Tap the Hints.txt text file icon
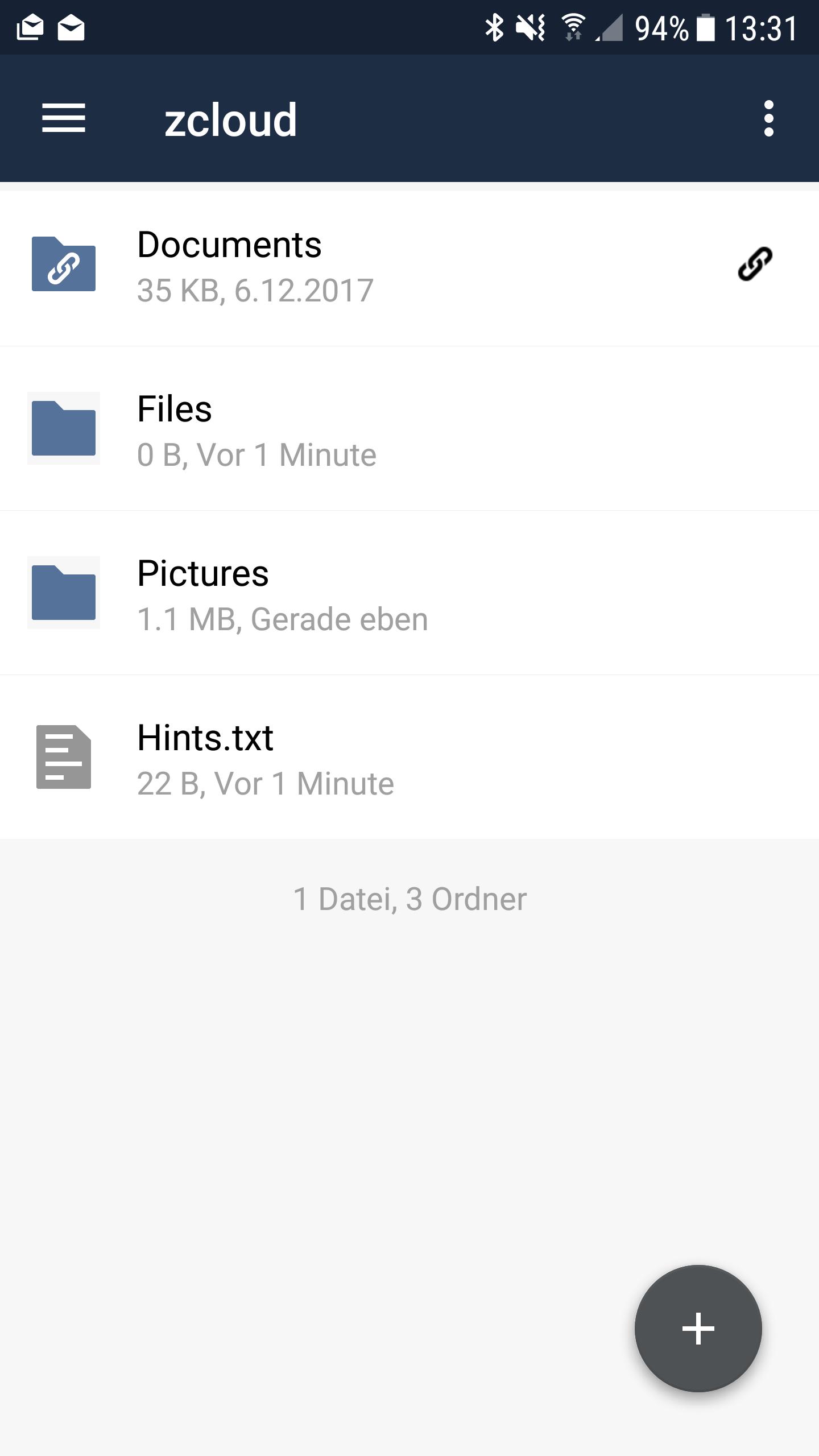This screenshot has width=819, height=1456. click(64, 757)
